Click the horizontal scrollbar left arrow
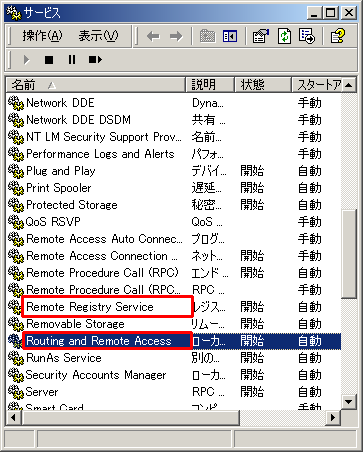 (x=14, y=417)
